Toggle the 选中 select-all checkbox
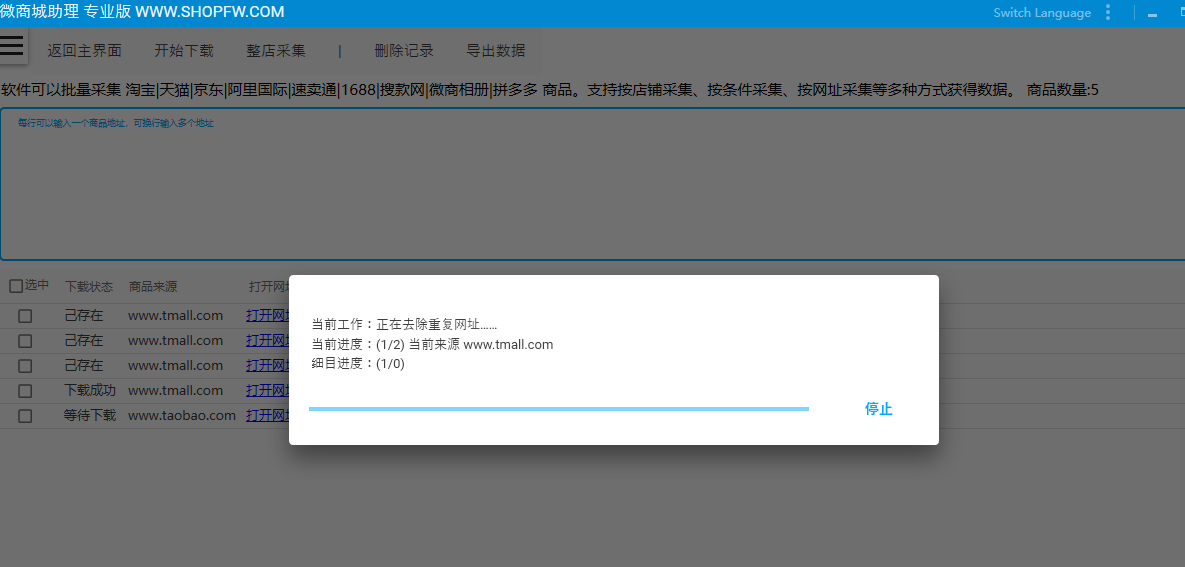The width and height of the screenshot is (1185, 567). [x=16, y=286]
